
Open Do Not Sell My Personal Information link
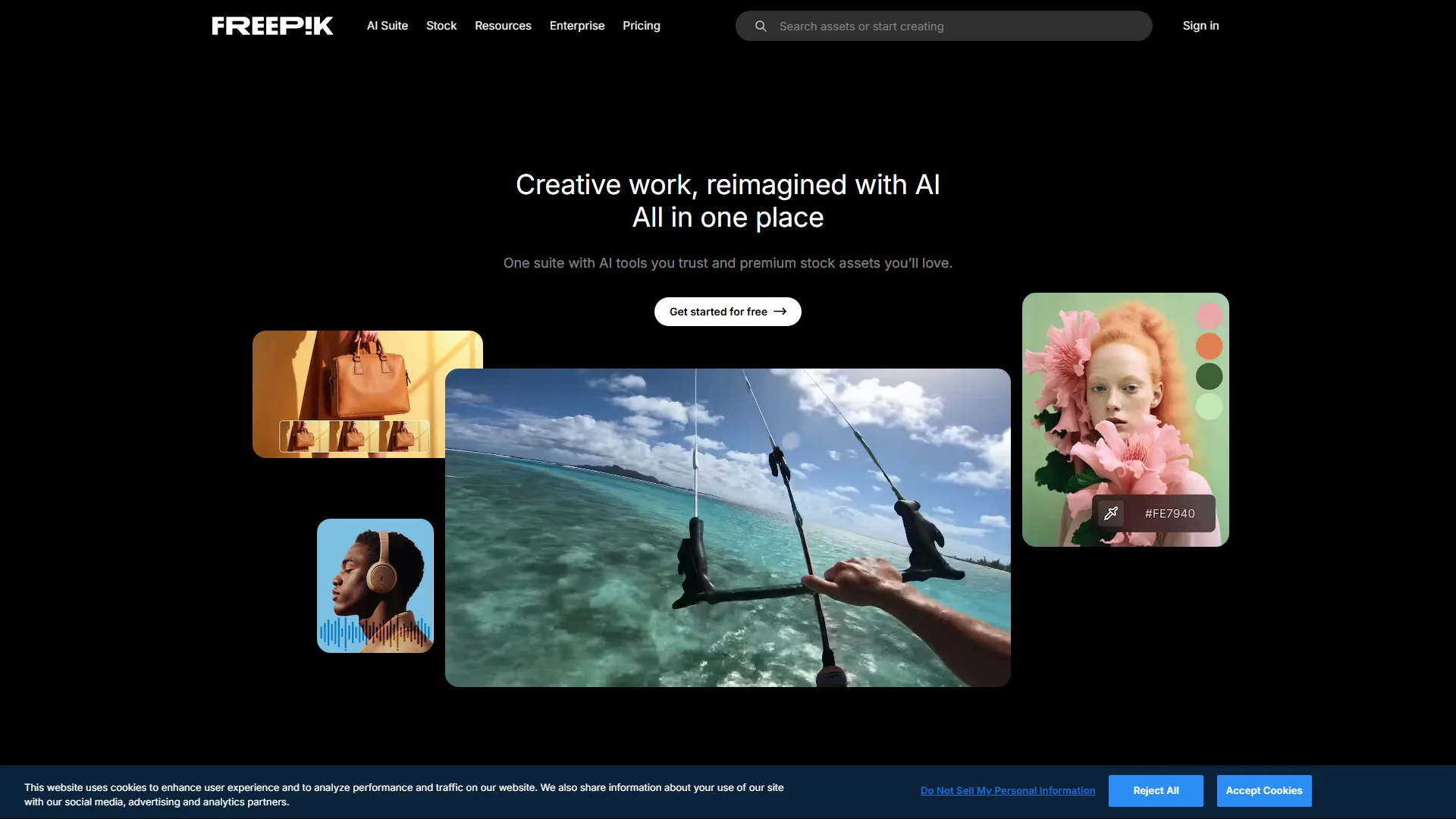[x=1007, y=790]
